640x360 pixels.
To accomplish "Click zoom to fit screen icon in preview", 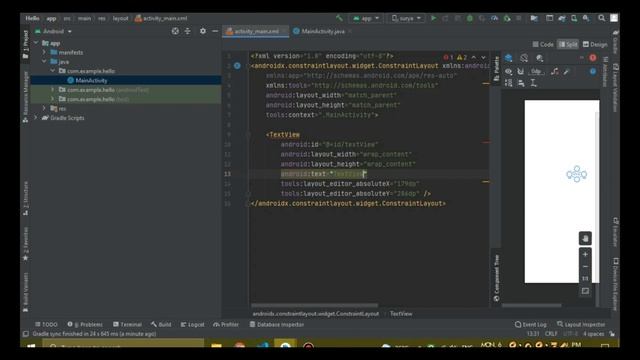I will [585, 291].
